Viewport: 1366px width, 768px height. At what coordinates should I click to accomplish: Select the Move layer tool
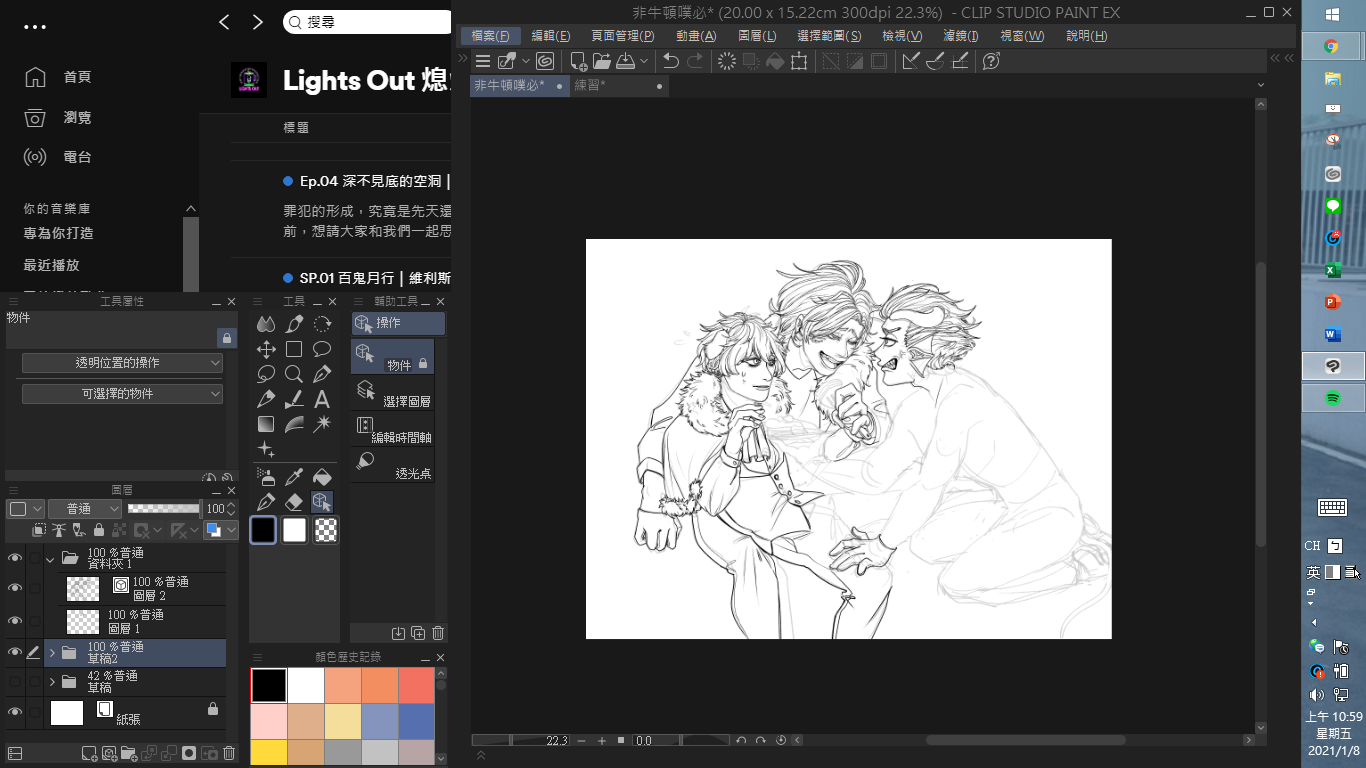pos(266,349)
